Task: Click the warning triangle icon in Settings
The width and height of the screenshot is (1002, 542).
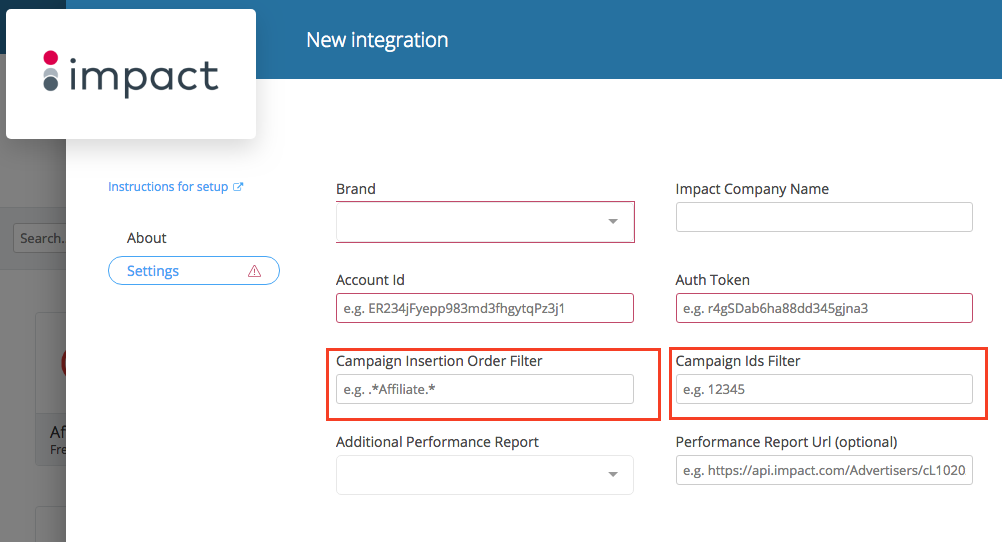Action: (254, 271)
